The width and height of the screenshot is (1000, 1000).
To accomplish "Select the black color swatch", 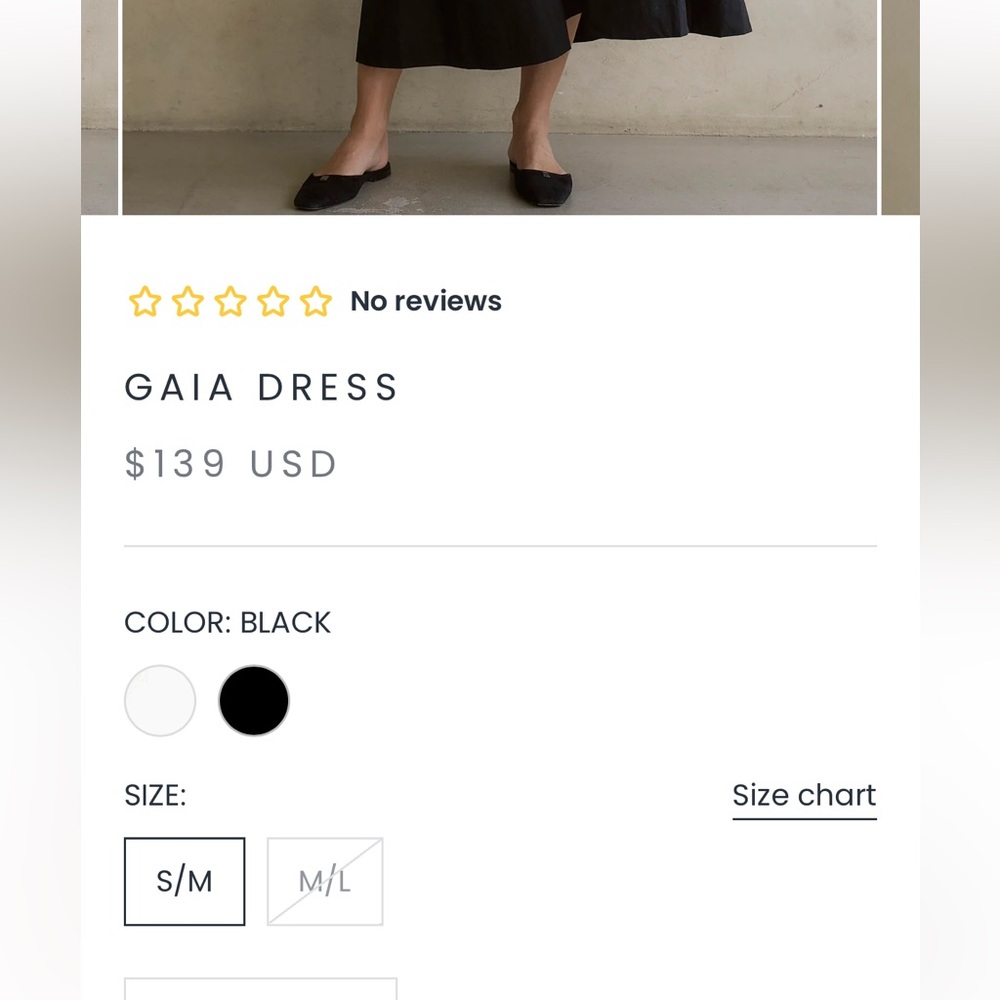I will 253,700.
